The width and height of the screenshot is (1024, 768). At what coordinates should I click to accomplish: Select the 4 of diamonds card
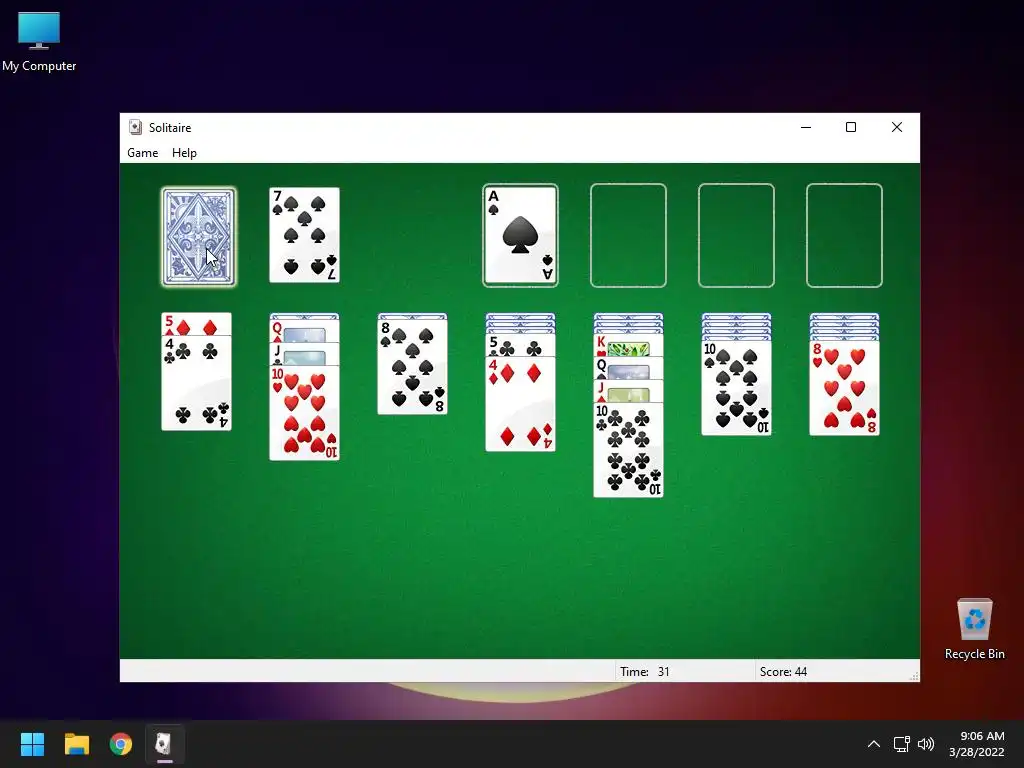[520, 404]
